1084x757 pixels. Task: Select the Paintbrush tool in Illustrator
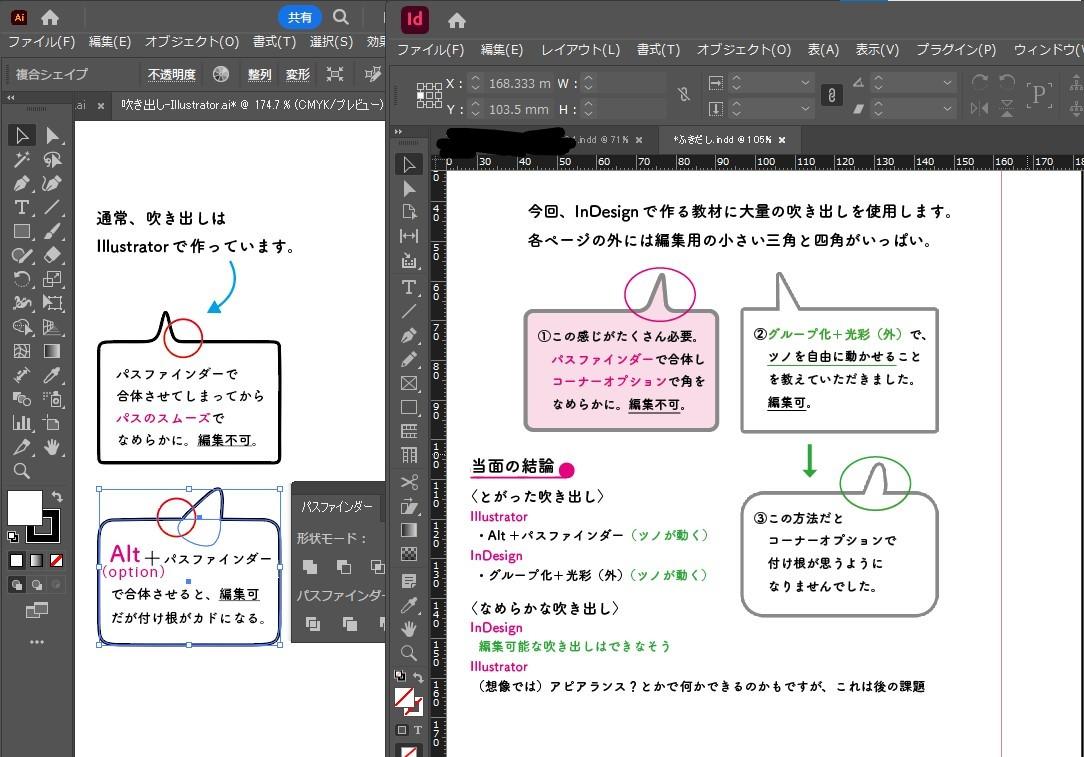tap(53, 232)
